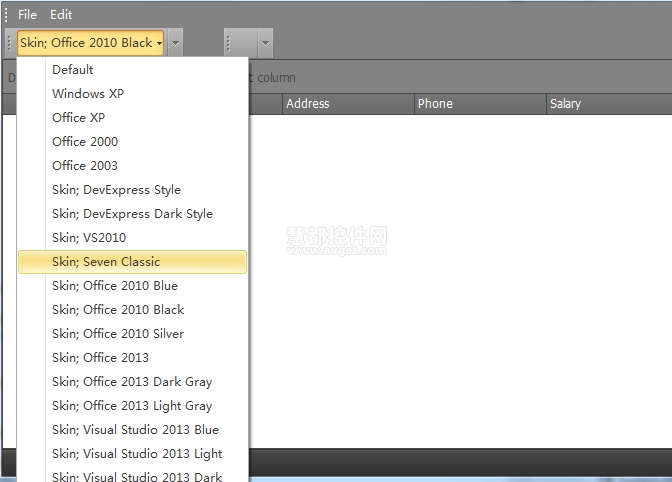Select Windows XP style
The height and width of the screenshot is (482, 672).
pyautogui.click(x=132, y=93)
